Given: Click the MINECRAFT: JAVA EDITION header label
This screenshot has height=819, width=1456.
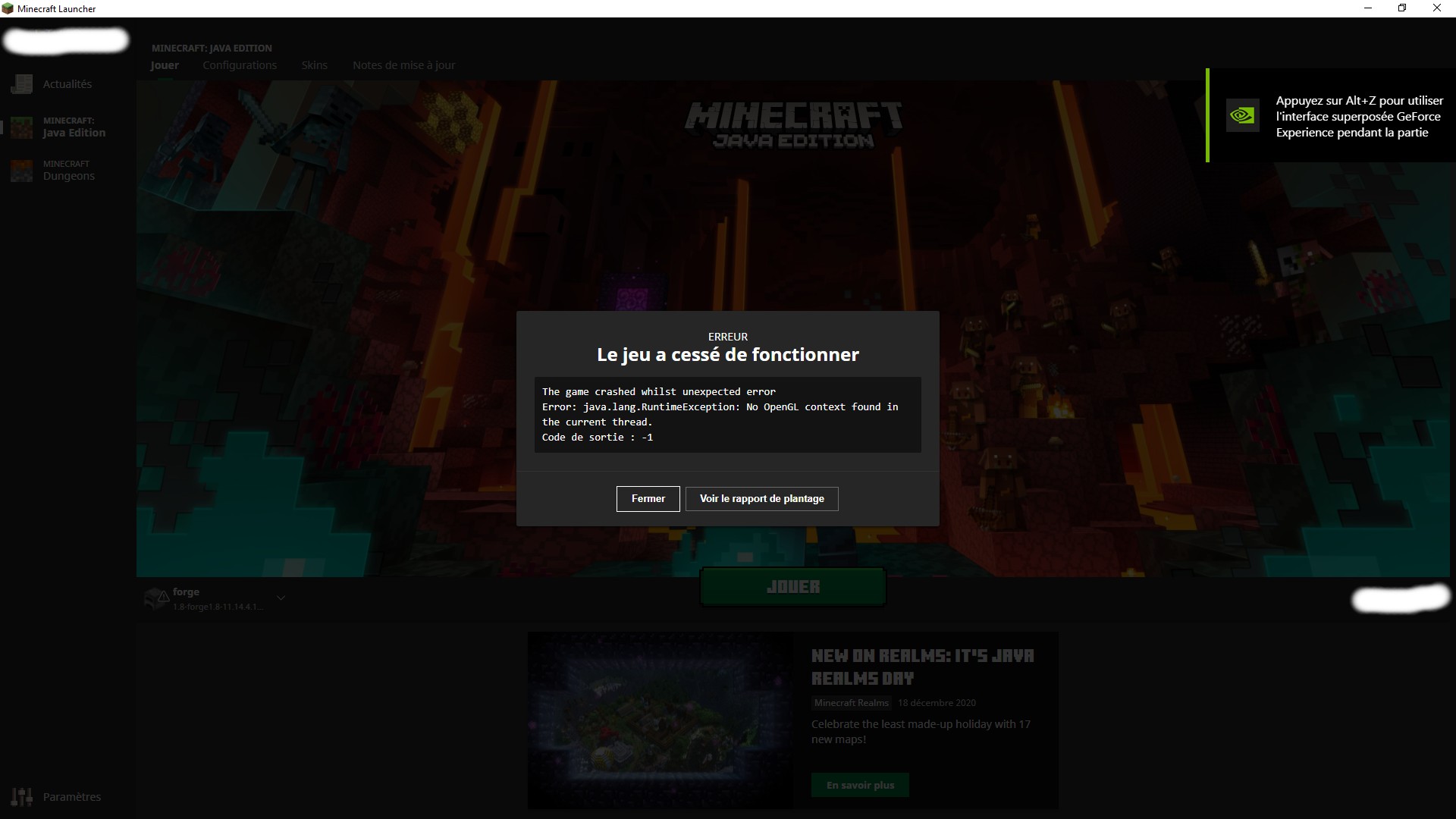Looking at the screenshot, I should [212, 49].
